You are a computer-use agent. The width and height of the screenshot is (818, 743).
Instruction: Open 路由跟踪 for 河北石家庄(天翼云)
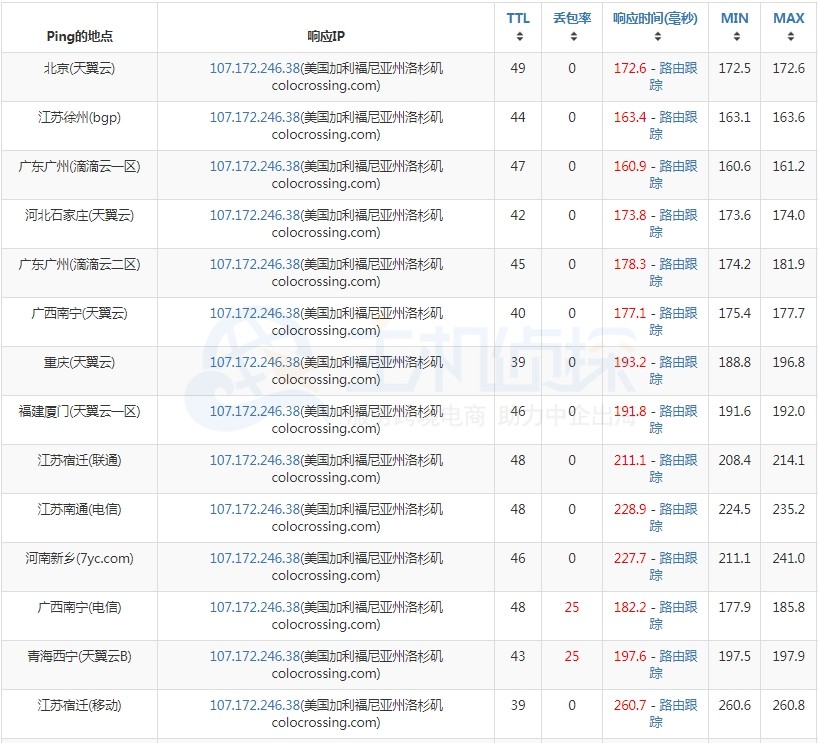pyautogui.click(x=678, y=215)
